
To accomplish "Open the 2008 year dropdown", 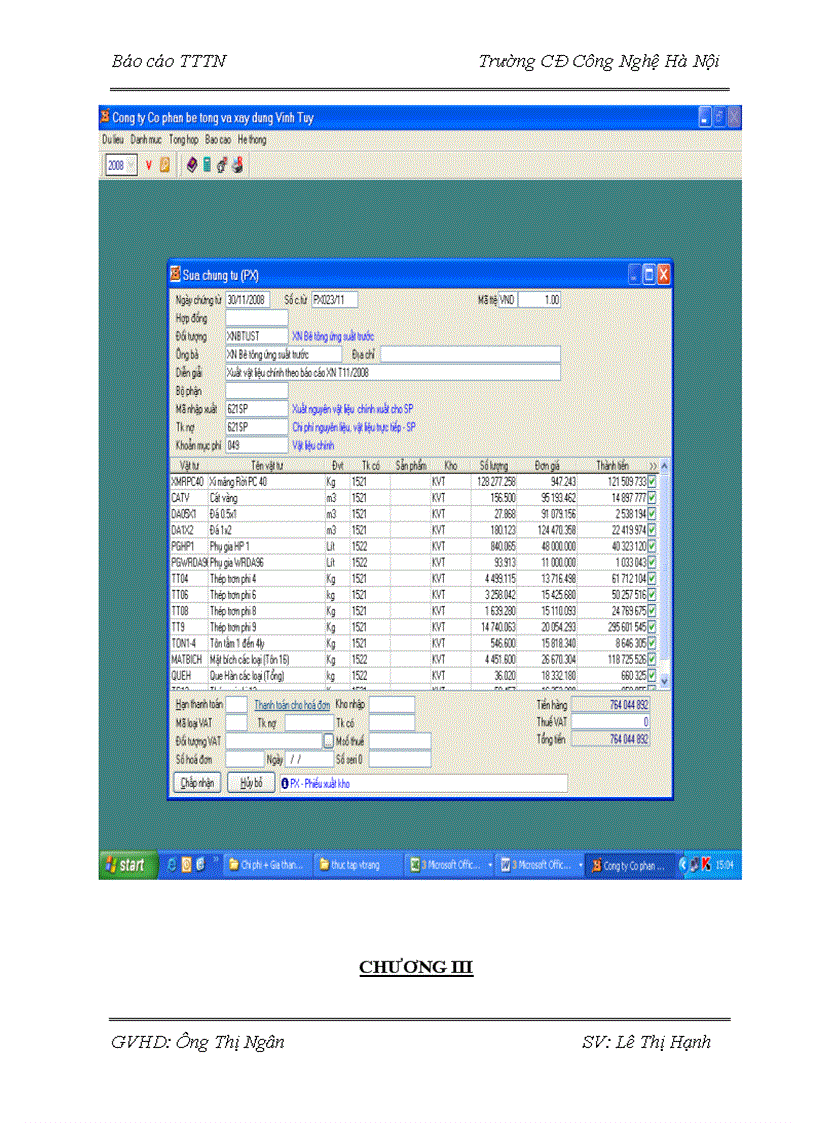I will click(132, 166).
